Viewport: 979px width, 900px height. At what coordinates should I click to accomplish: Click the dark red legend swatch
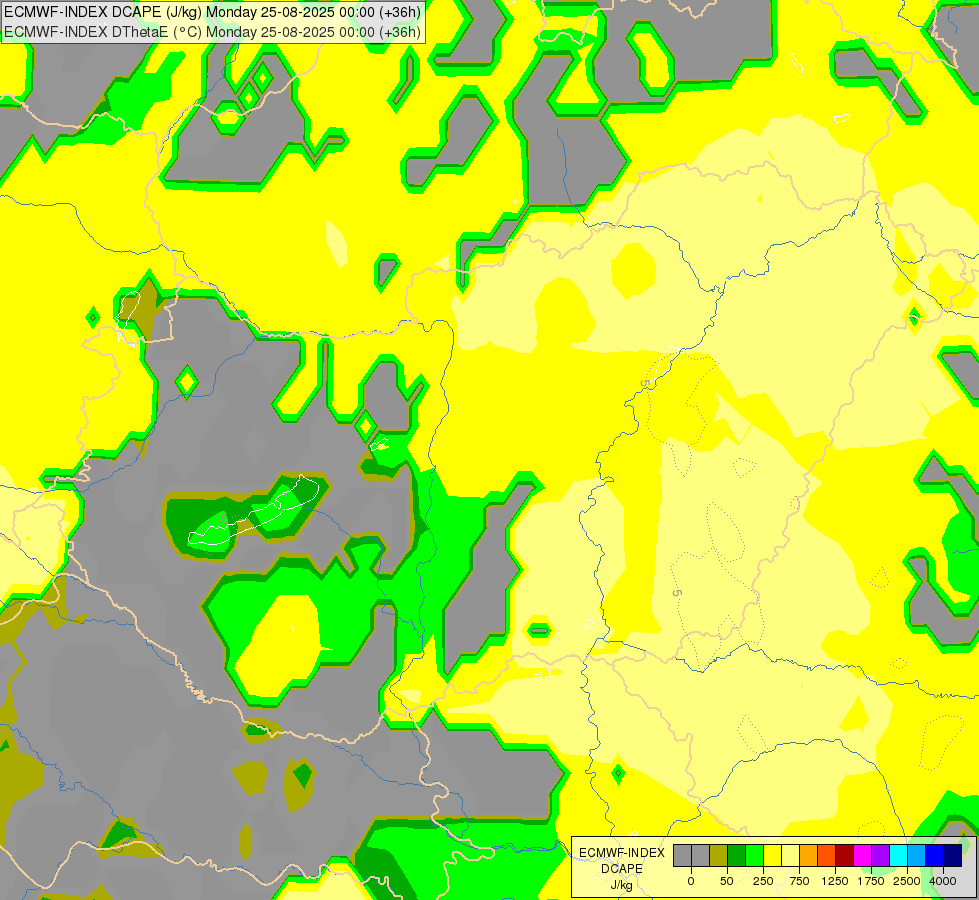845,856
